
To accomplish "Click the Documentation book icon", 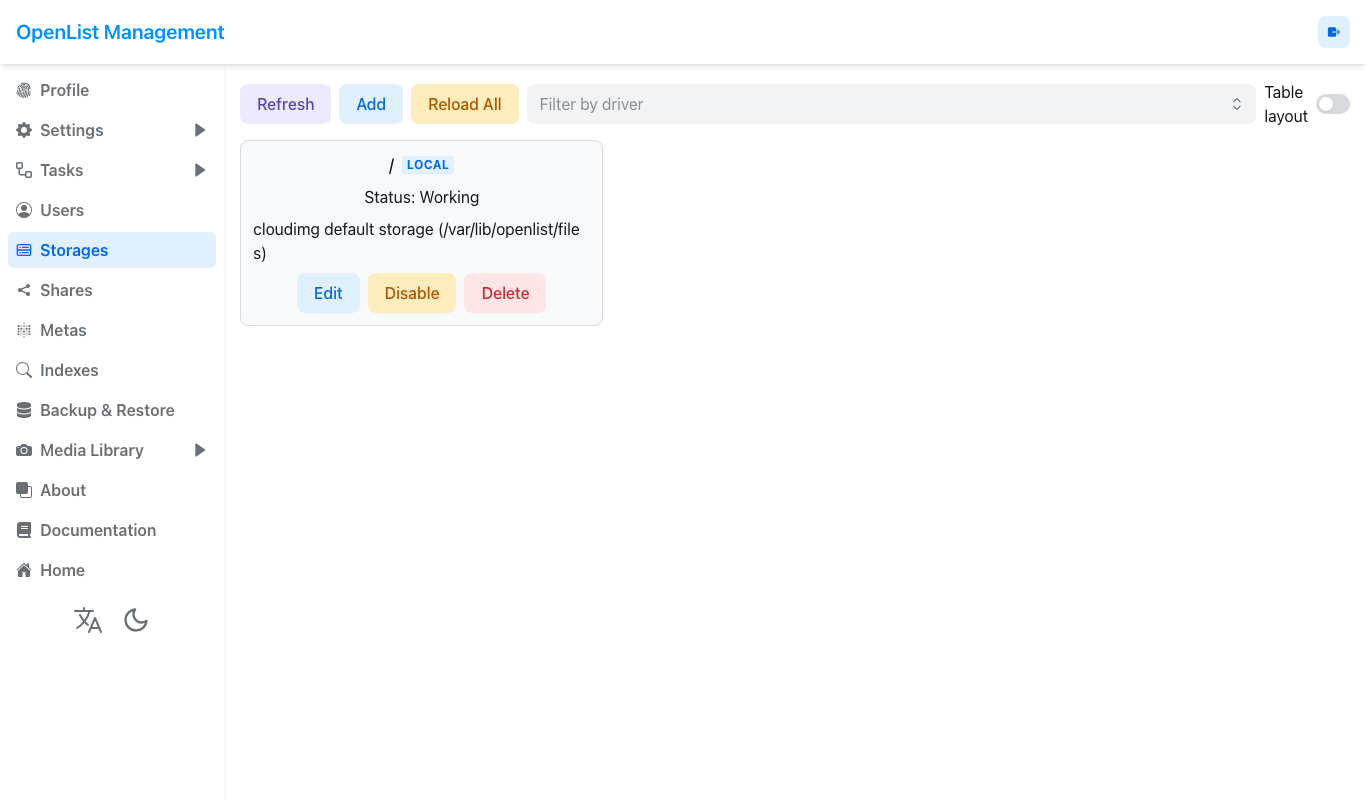I will [24, 530].
